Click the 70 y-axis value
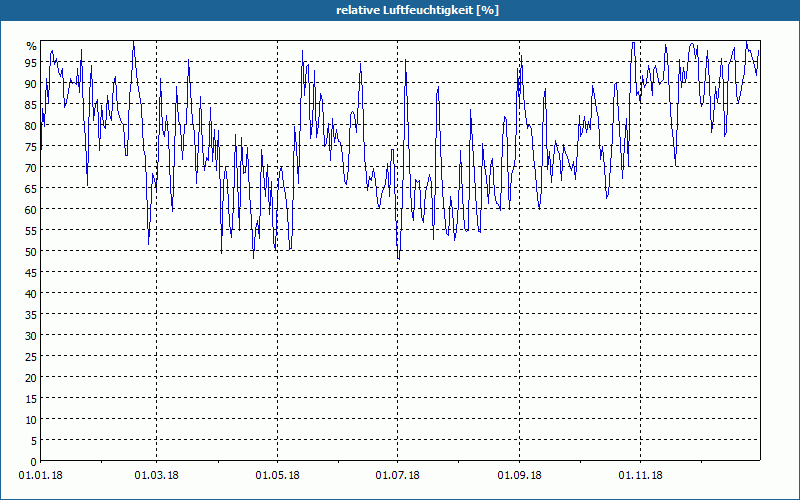The image size is (800, 500). (x=31, y=168)
